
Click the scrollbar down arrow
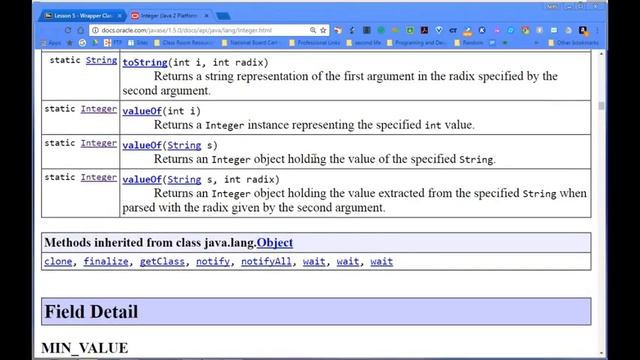[601, 353]
